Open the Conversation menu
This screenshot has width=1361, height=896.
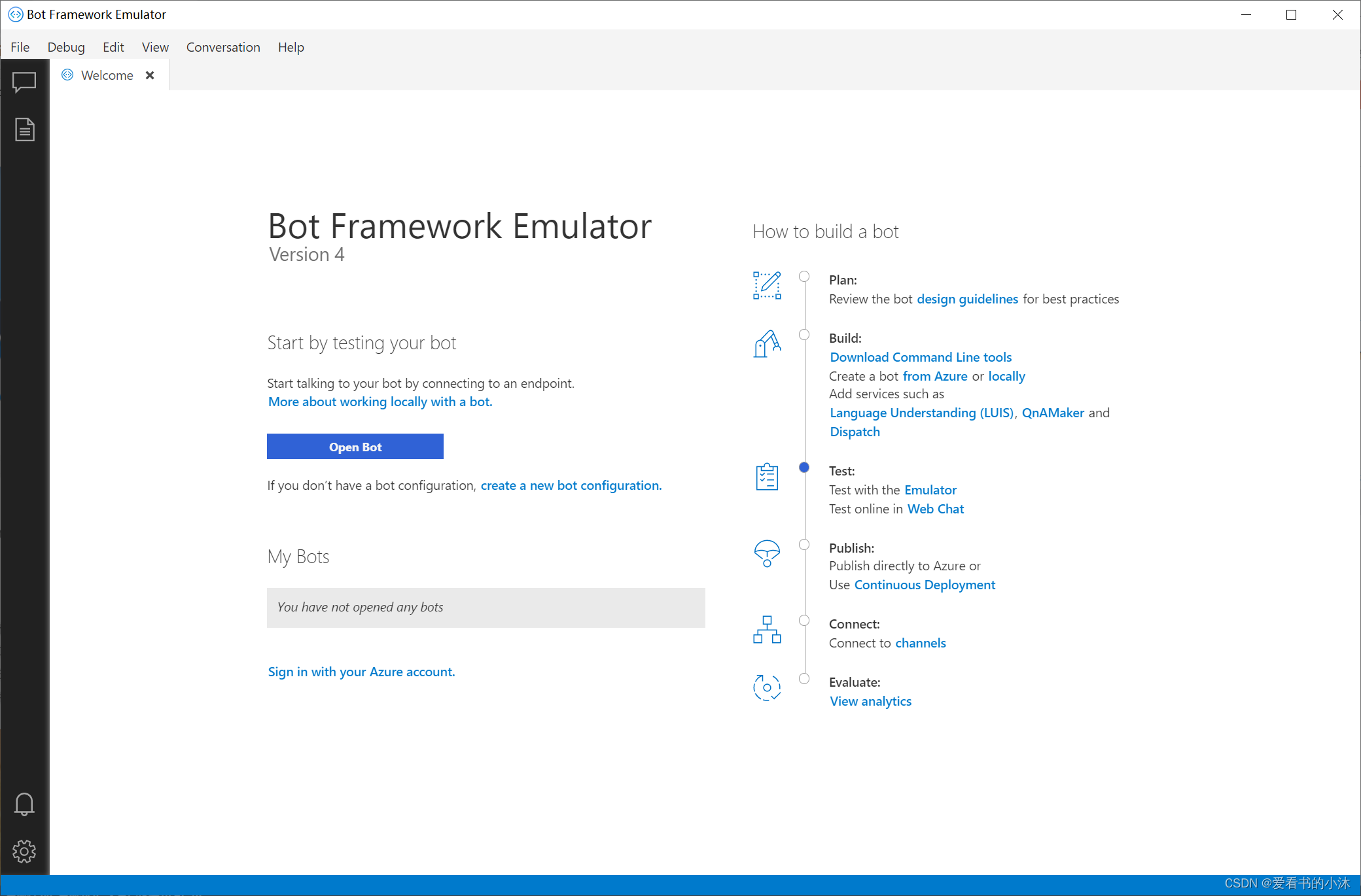coord(223,47)
